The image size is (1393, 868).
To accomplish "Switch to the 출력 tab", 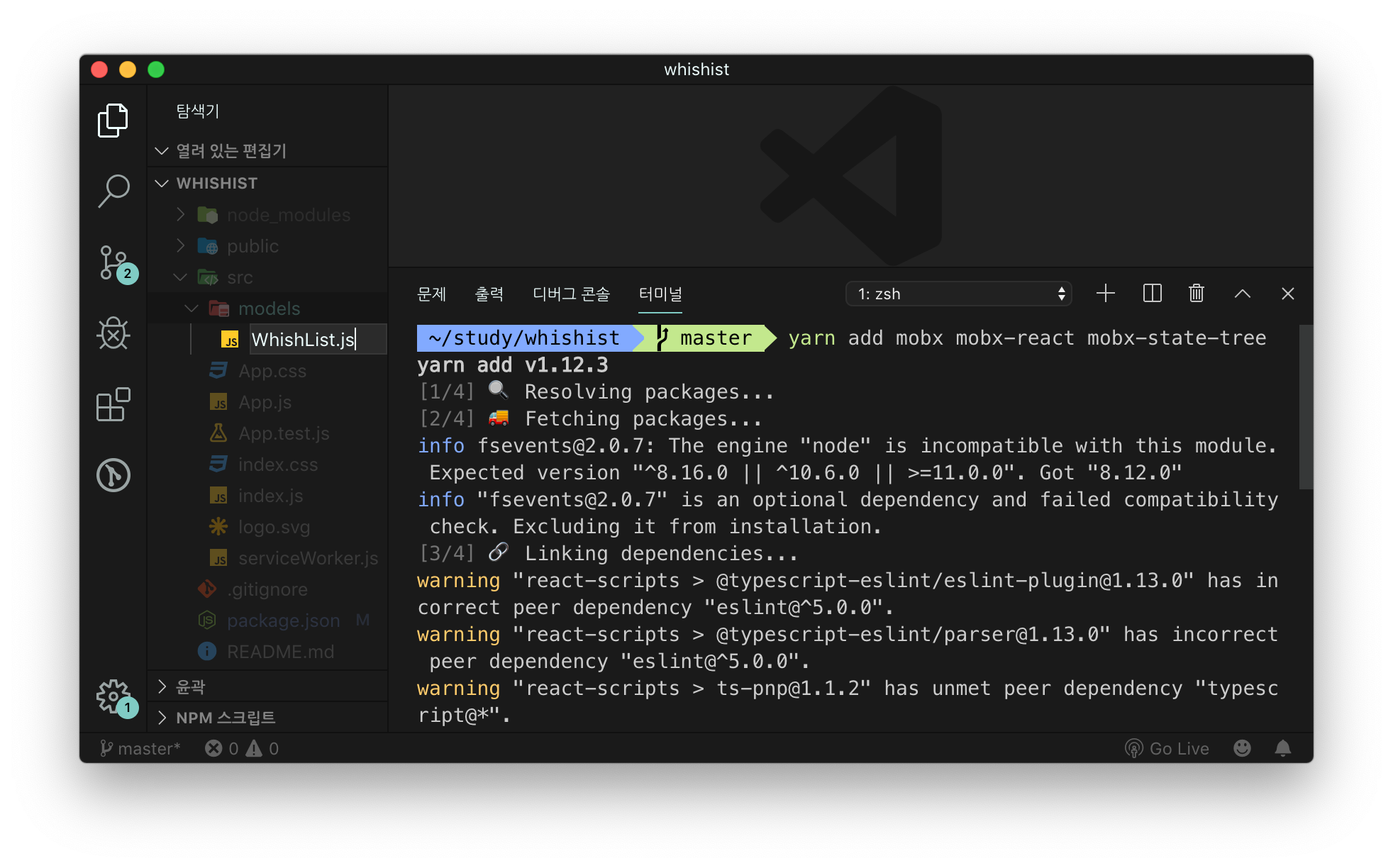I will 489,294.
